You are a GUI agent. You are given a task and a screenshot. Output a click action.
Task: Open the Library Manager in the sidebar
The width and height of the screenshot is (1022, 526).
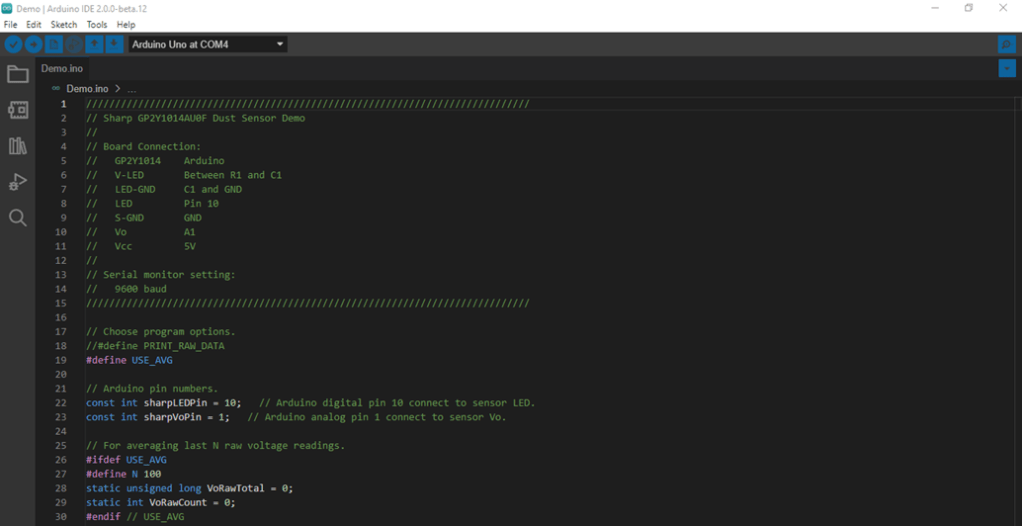17,146
